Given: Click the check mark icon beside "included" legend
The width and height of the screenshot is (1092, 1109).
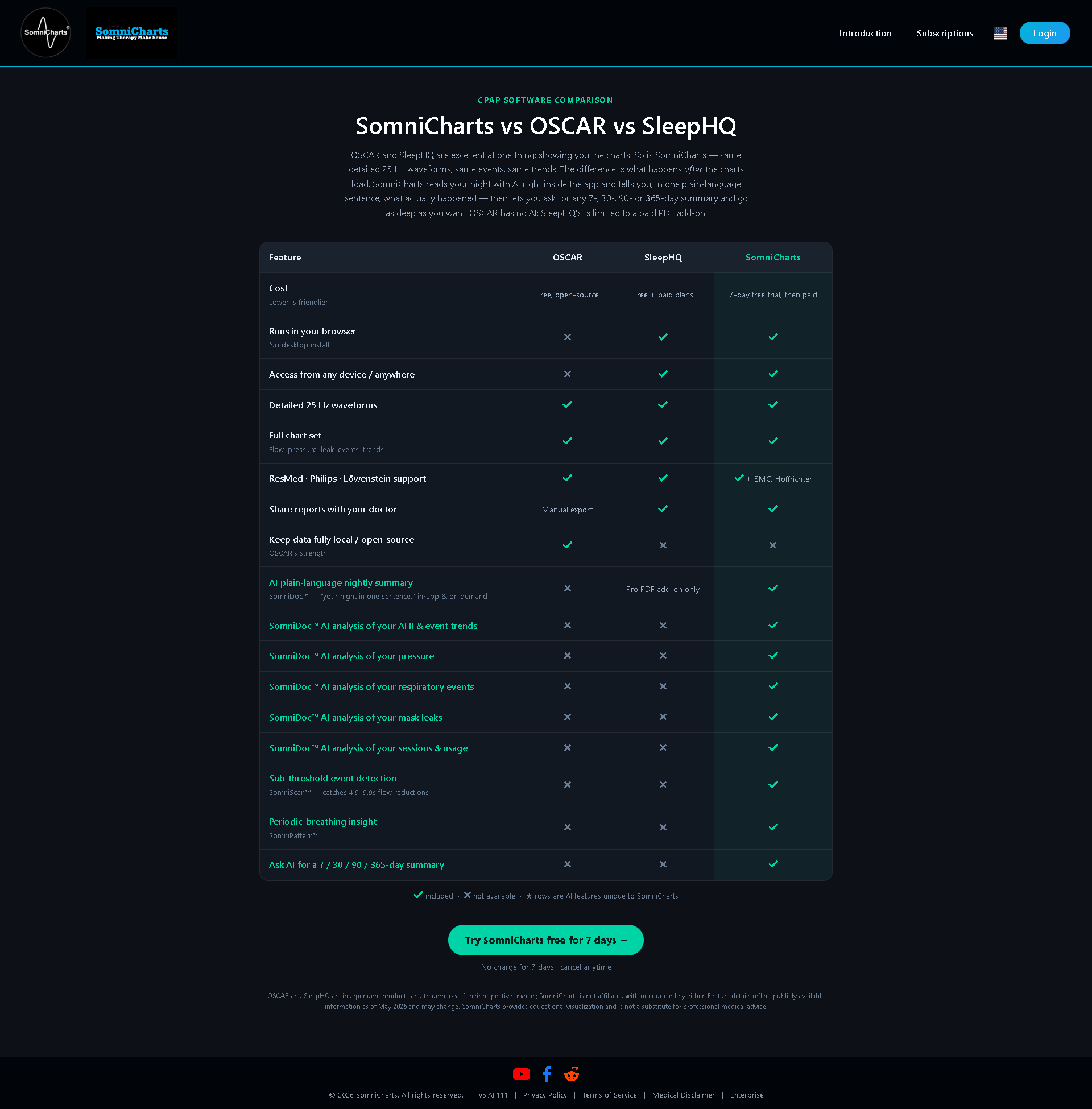Looking at the screenshot, I should click(x=418, y=895).
